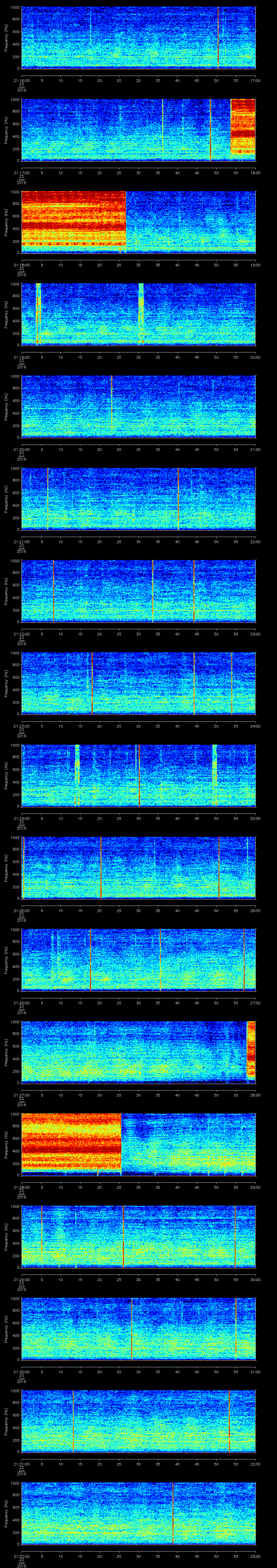The width and height of the screenshot is (277, 1568).
Task: Click the 17:00 end time label
Action: coord(255,80)
